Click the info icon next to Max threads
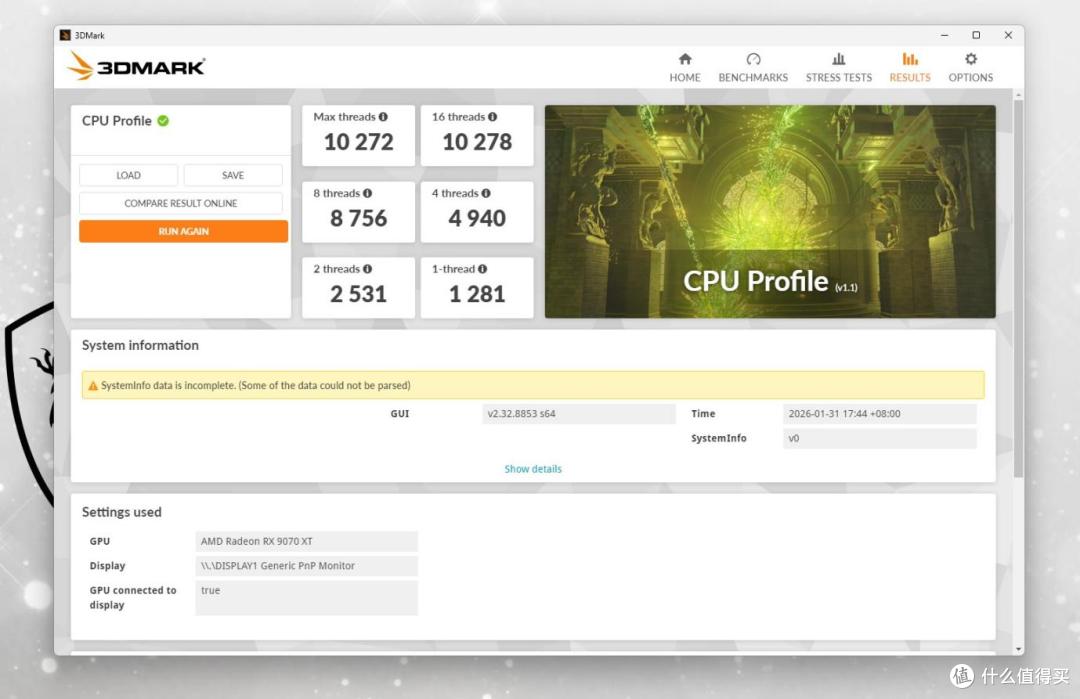This screenshot has width=1080, height=699. pyautogui.click(x=383, y=117)
